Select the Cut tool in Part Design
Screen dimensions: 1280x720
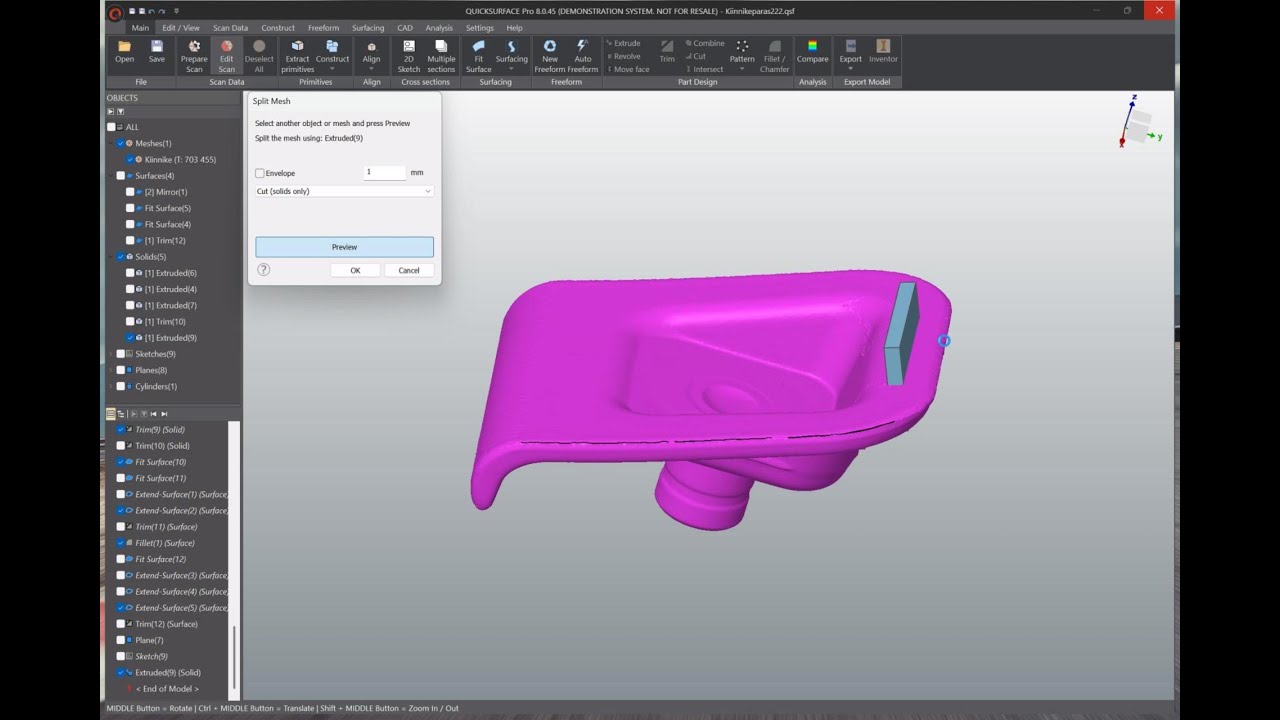pyautogui.click(x=697, y=57)
